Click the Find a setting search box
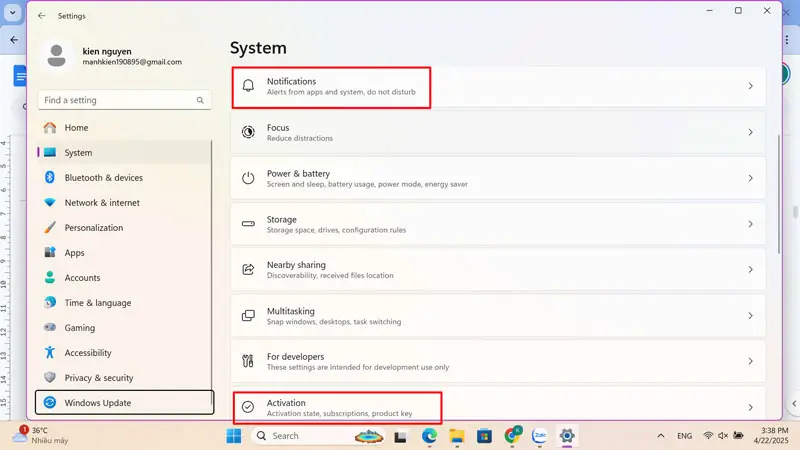This screenshot has height=450, width=800. (124, 101)
